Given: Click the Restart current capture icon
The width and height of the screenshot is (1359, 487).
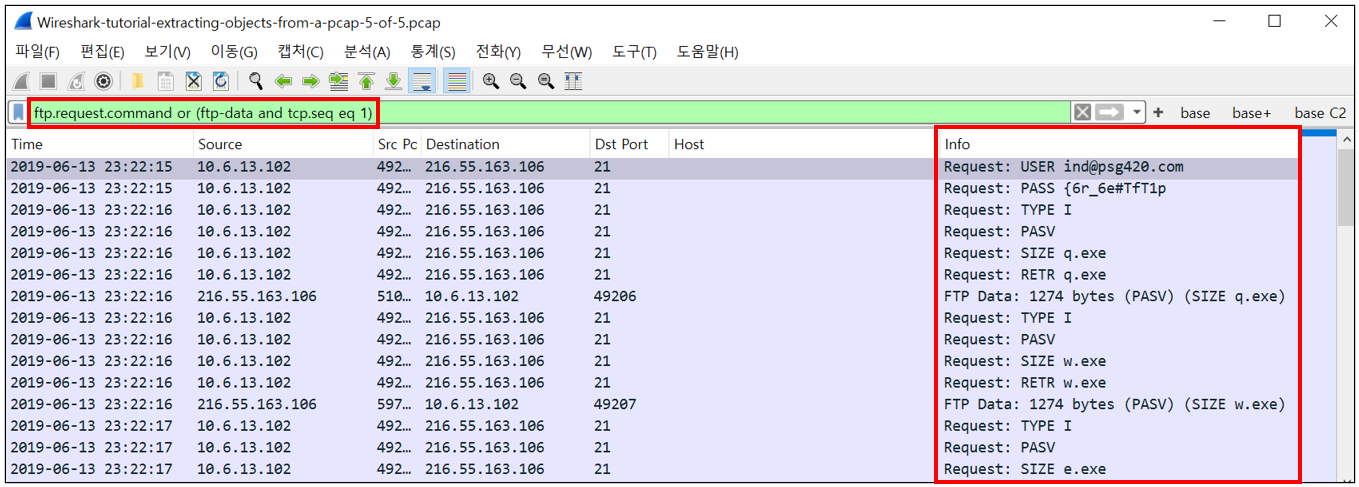Looking at the screenshot, I should coord(75,81).
